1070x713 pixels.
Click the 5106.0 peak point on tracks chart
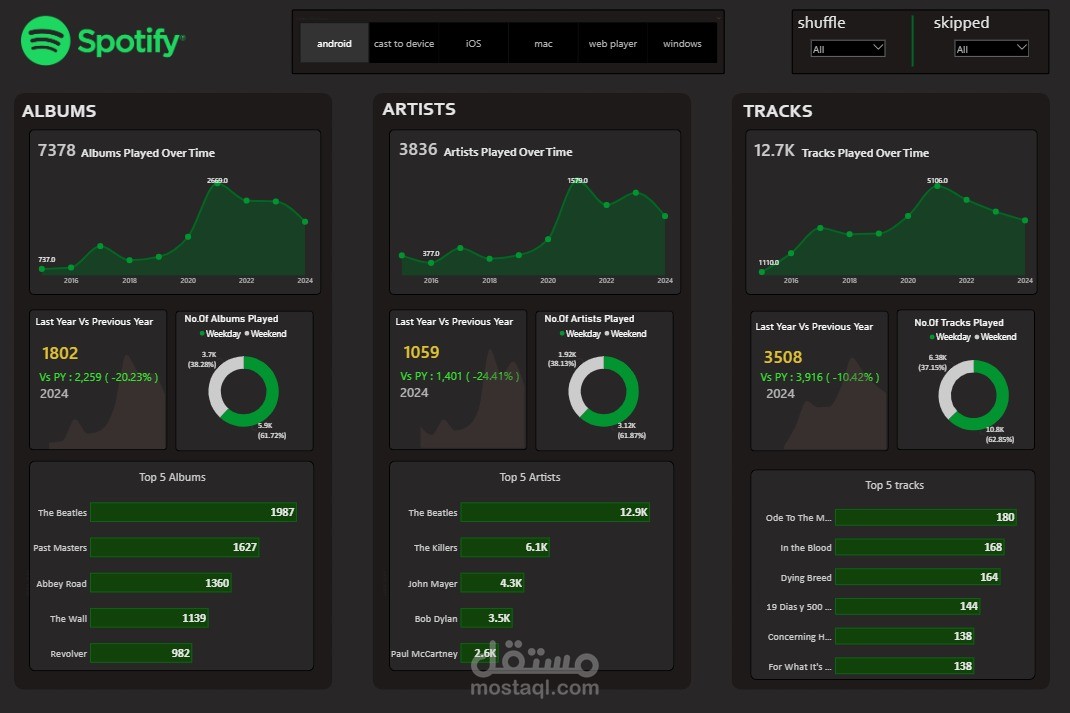point(937,186)
